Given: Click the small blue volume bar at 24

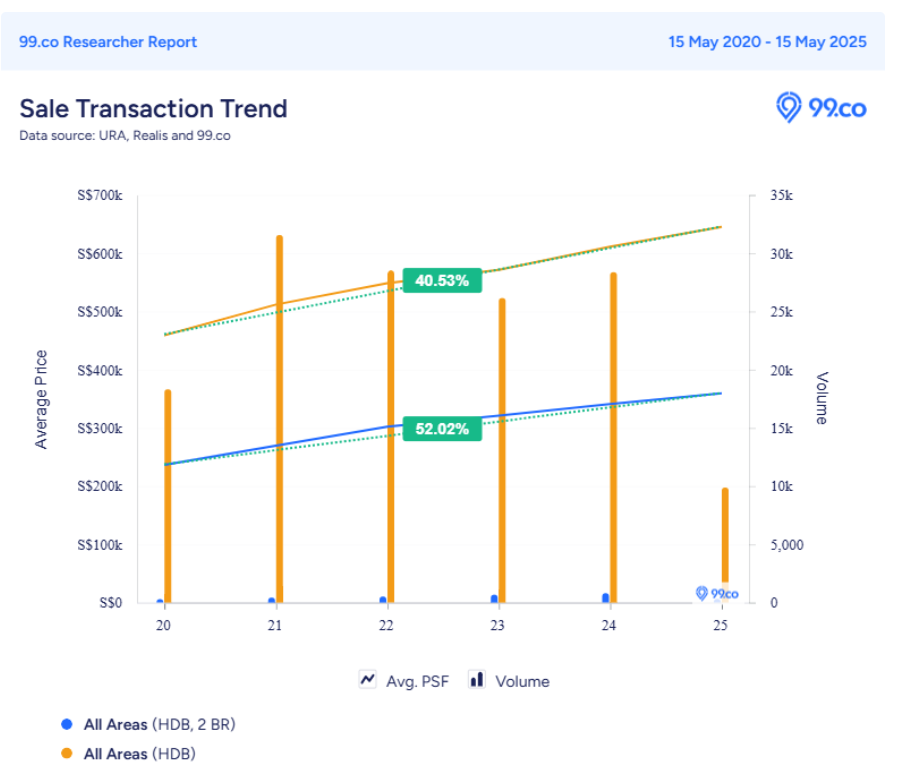Looking at the screenshot, I should coord(605,598).
